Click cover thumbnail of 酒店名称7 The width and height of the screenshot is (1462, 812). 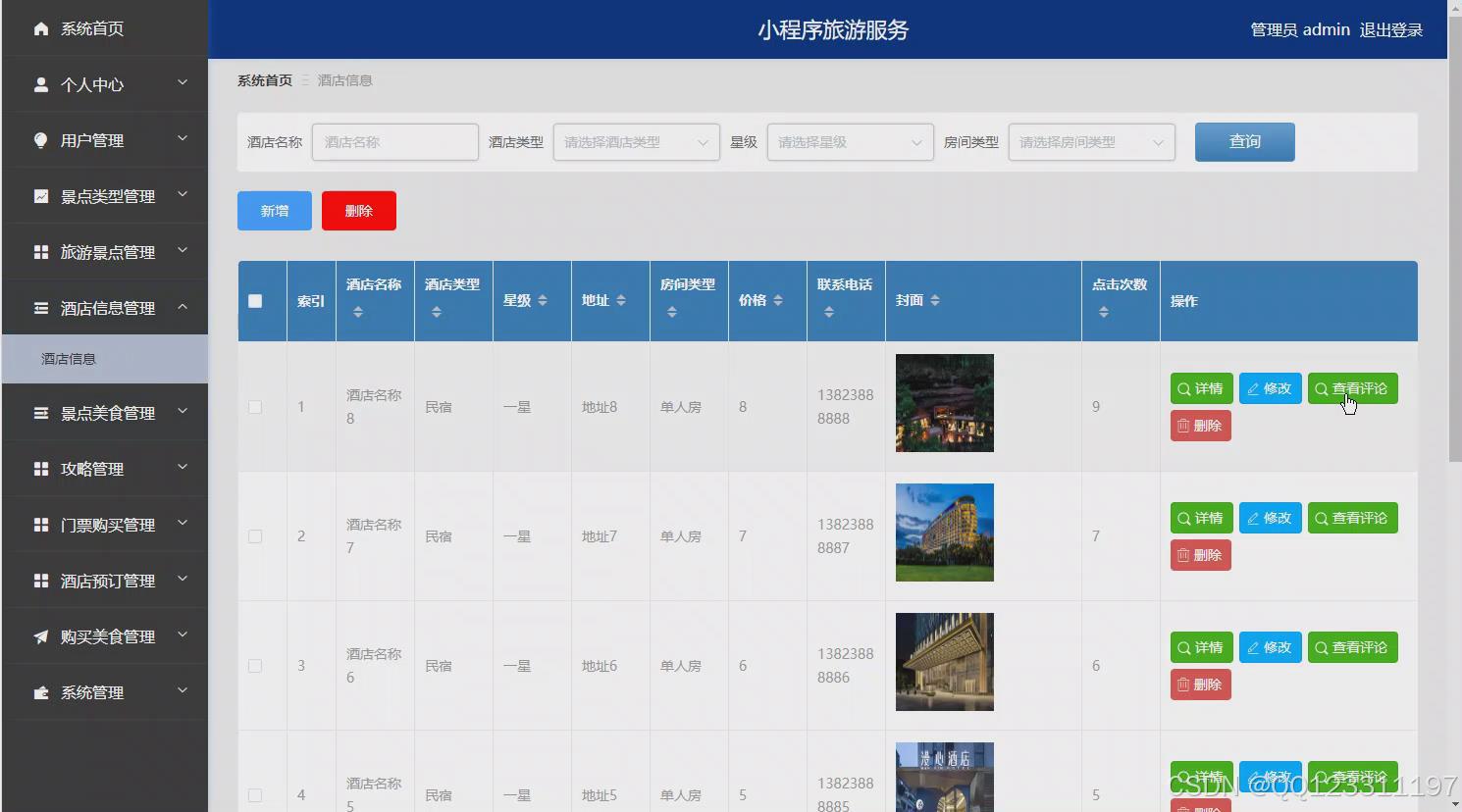945,533
